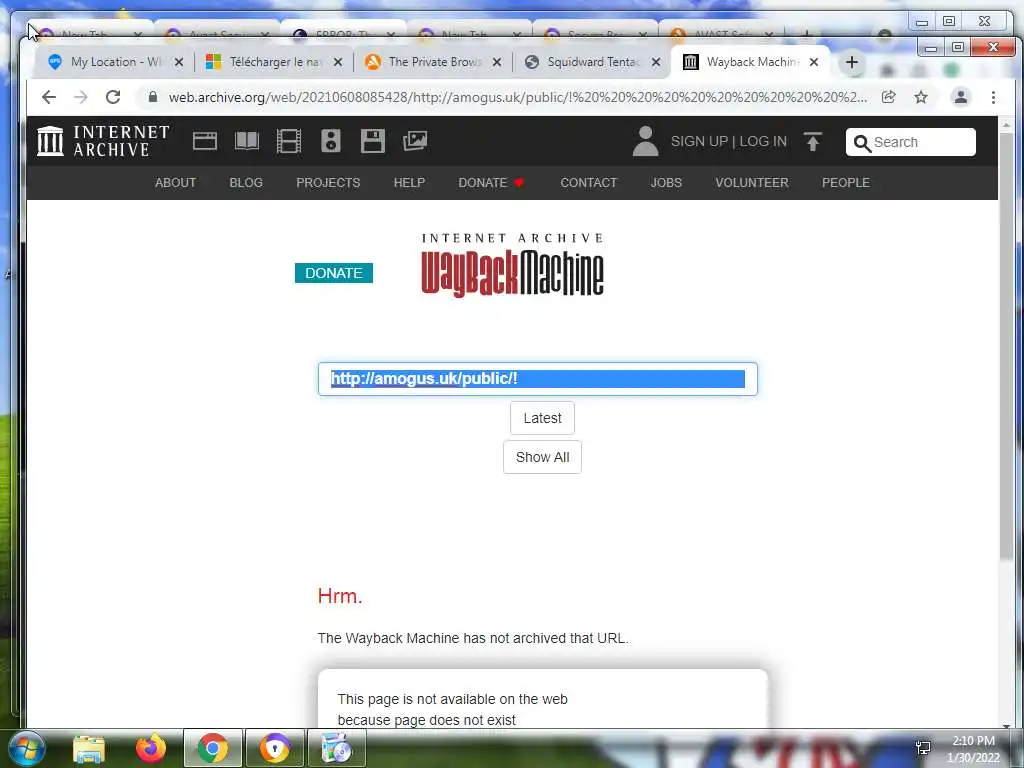Open the Internet Archive web collection icon
Screen dimensions: 1024x768
point(204,141)
